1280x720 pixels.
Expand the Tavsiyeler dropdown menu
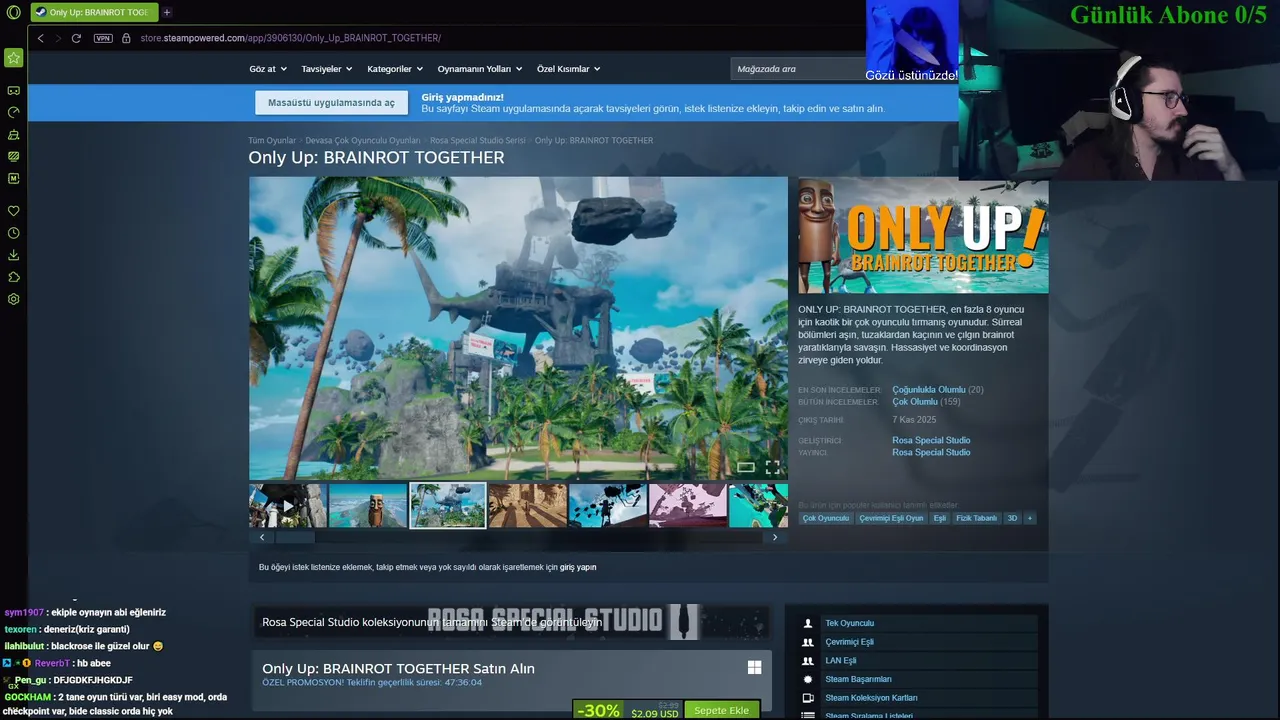(327, 69)
